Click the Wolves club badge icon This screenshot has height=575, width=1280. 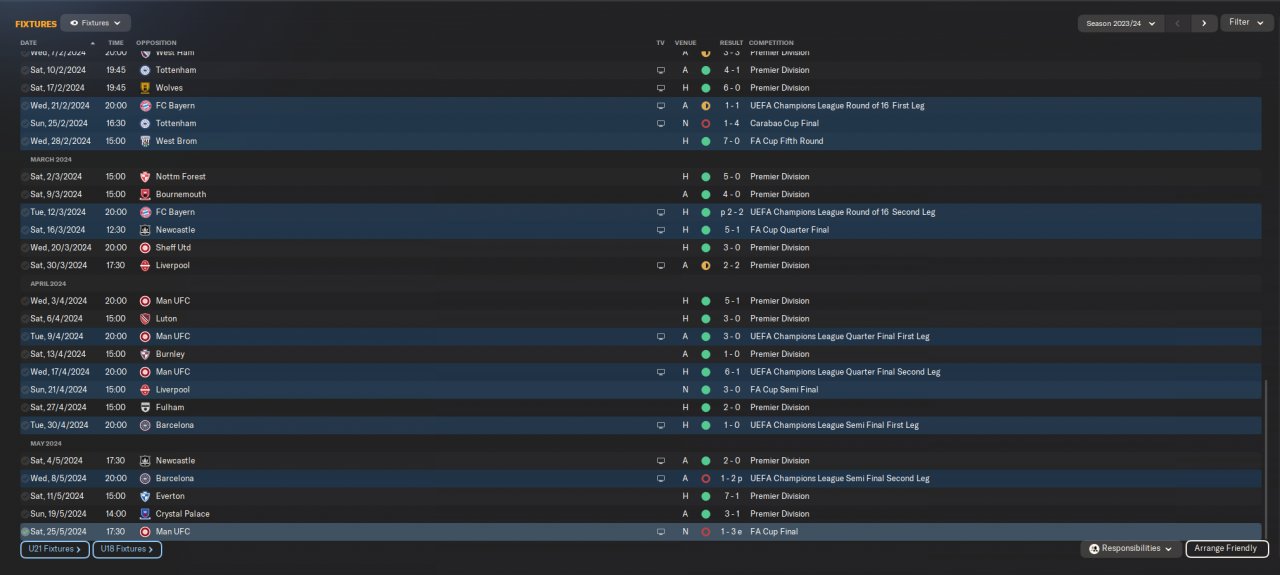145,88
